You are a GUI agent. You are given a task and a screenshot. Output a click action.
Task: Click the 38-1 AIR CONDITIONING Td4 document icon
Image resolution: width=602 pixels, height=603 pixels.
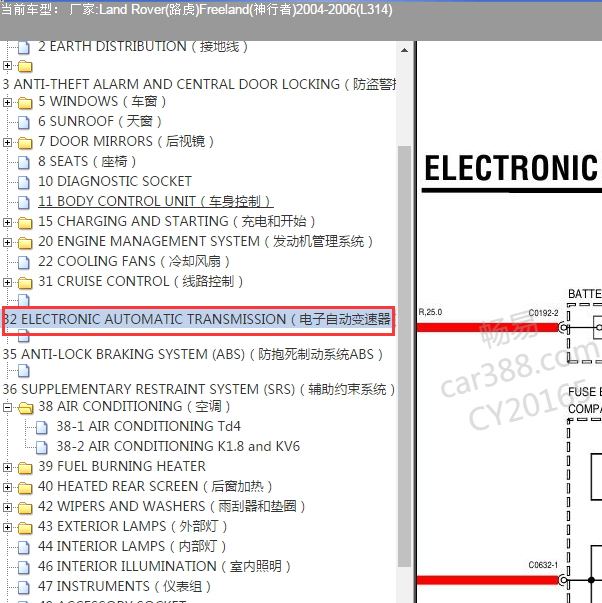click(x=42, y=427)
